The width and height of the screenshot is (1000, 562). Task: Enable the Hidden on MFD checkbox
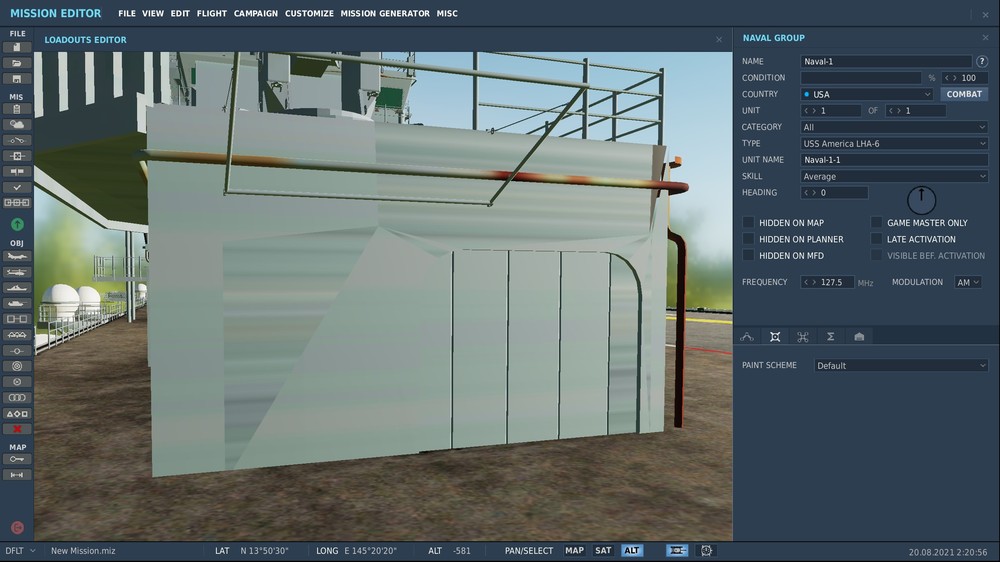748,255
